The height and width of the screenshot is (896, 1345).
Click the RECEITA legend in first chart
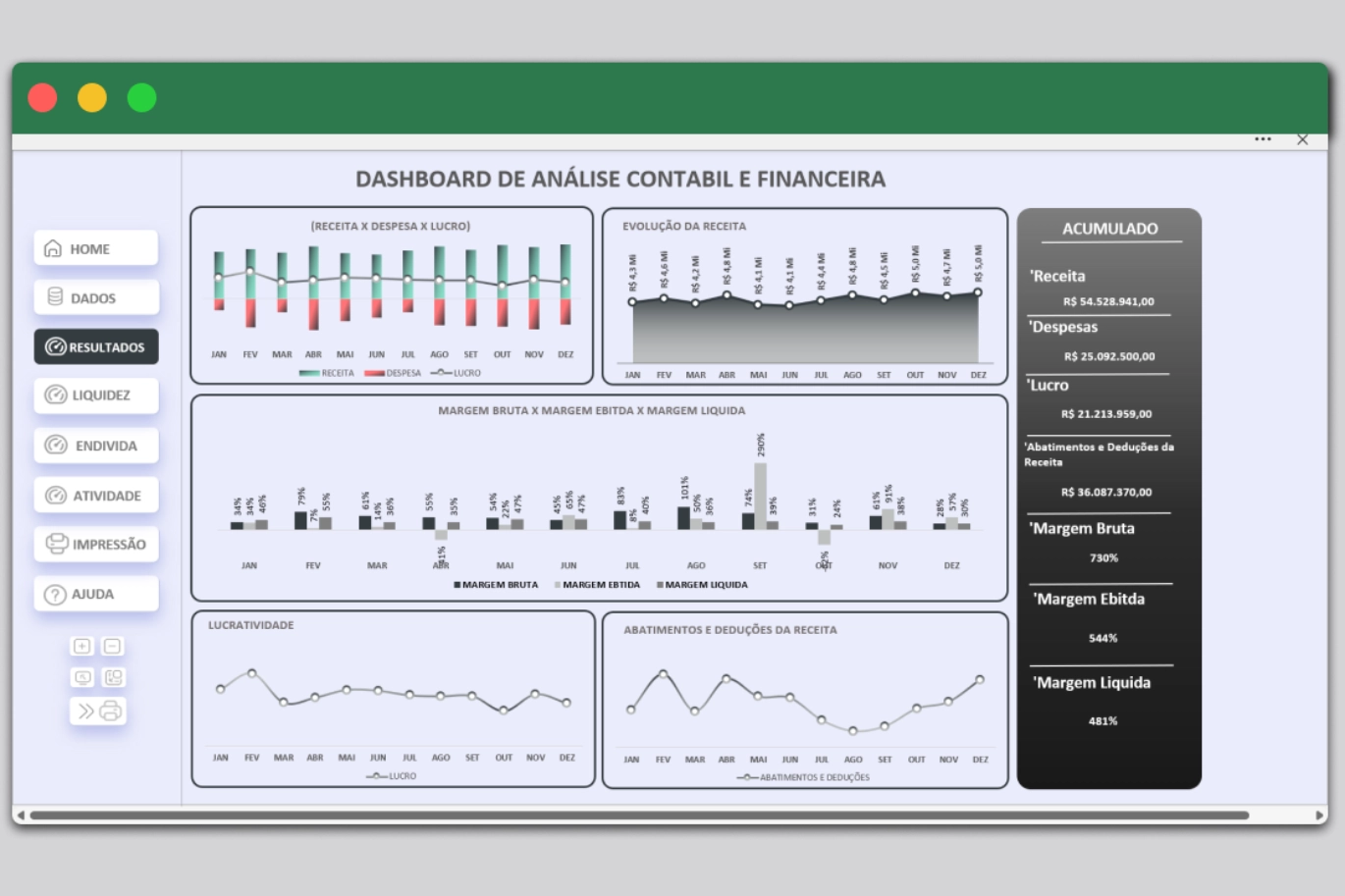327,373
